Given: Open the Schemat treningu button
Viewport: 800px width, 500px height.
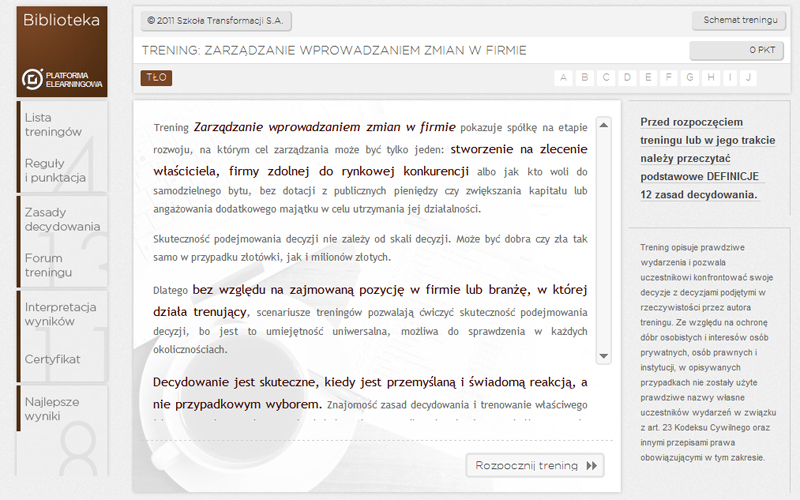Looking at the screenshot, I should [x=740, y=20].
